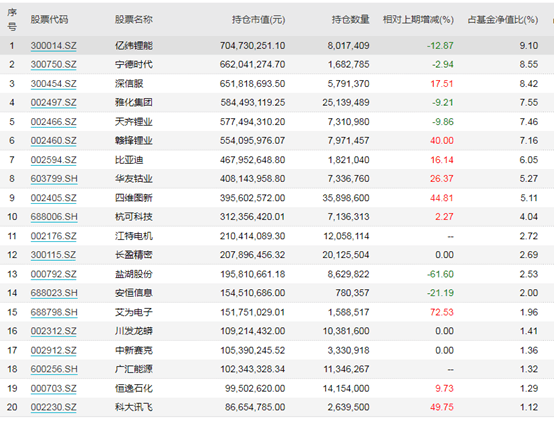Click change value -61.60
Screen dimensions: 554x423
click(x=440, y=274)
